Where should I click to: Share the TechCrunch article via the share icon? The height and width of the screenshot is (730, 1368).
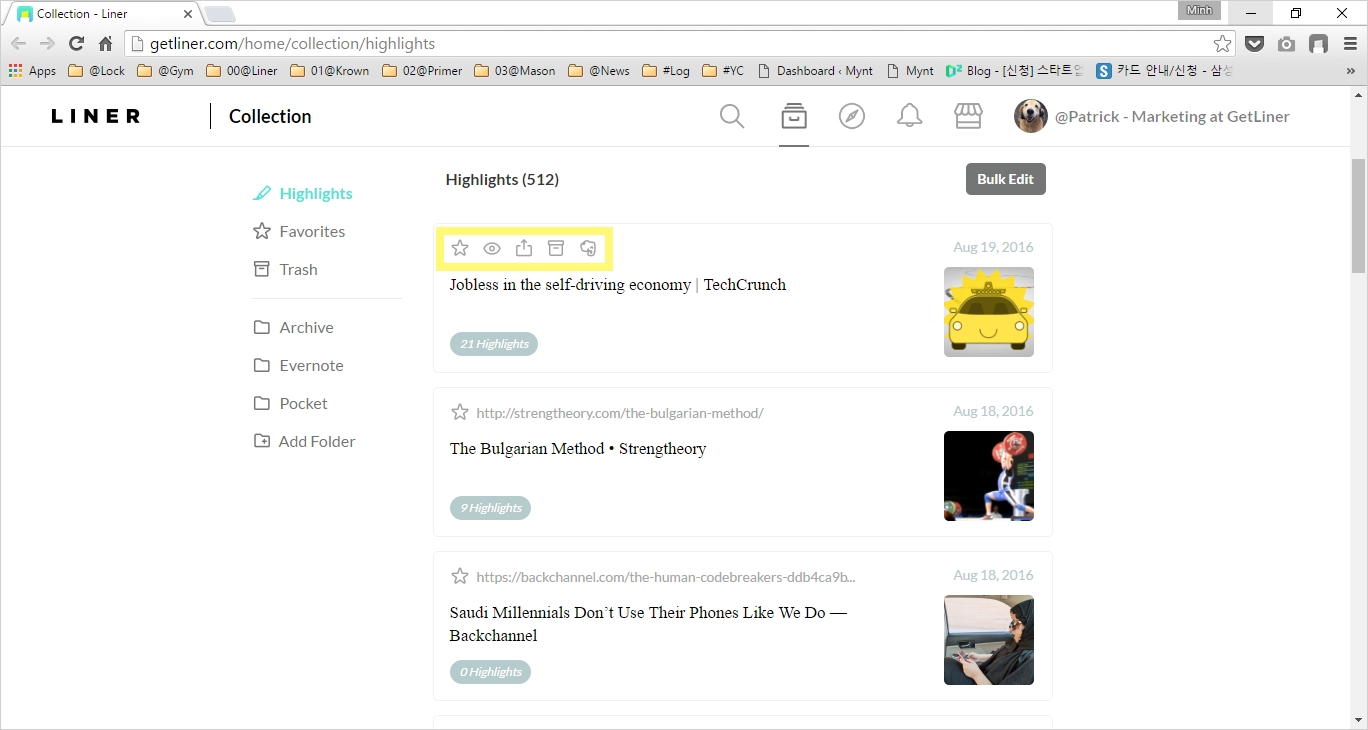[x=523, y=248]
